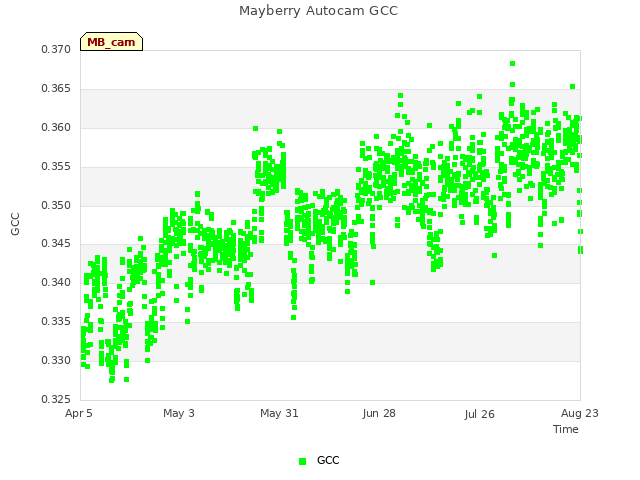Click the May 31 x-axis label

[279, 413]
